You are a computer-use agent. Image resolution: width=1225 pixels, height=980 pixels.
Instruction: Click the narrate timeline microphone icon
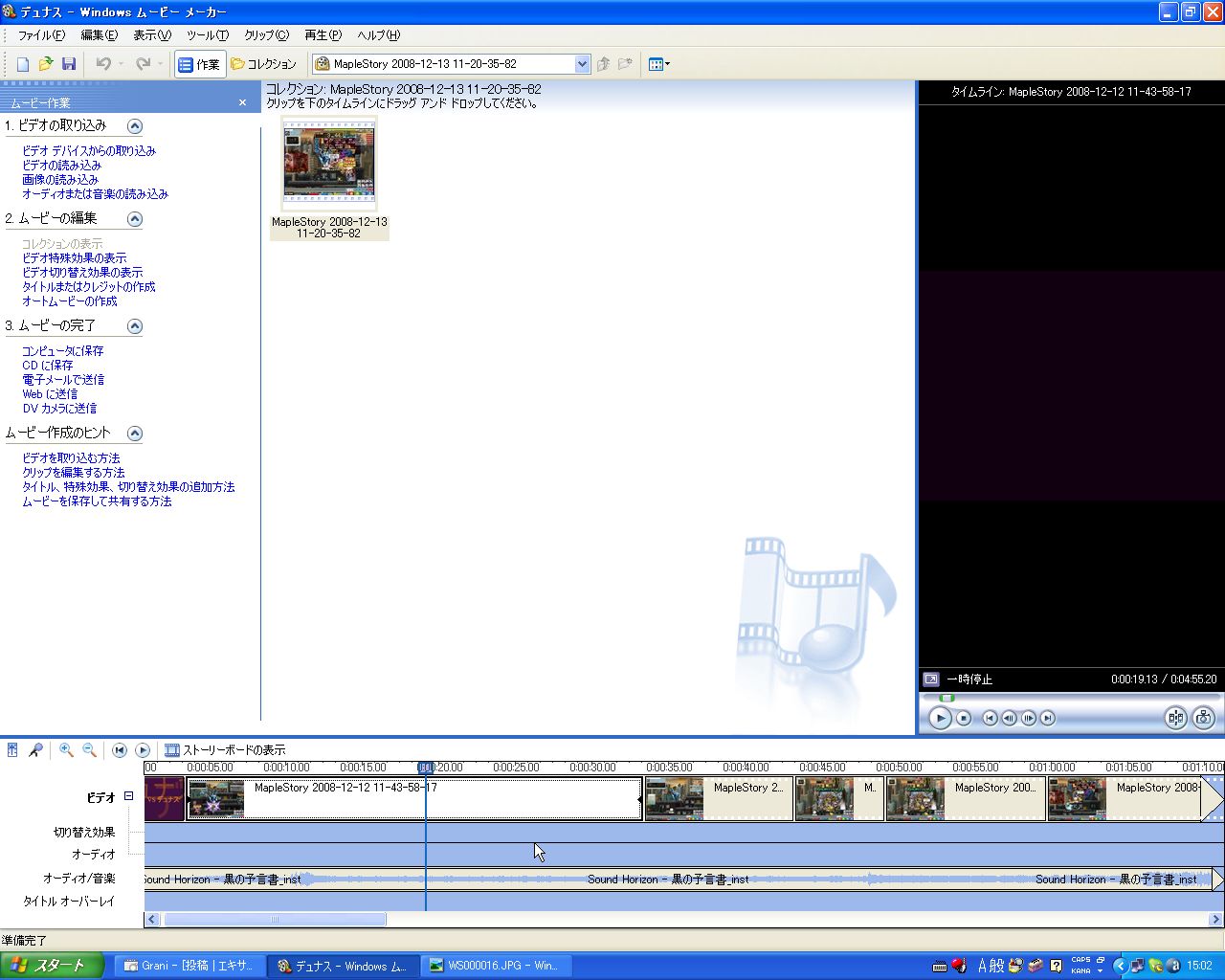pos(35,750)
